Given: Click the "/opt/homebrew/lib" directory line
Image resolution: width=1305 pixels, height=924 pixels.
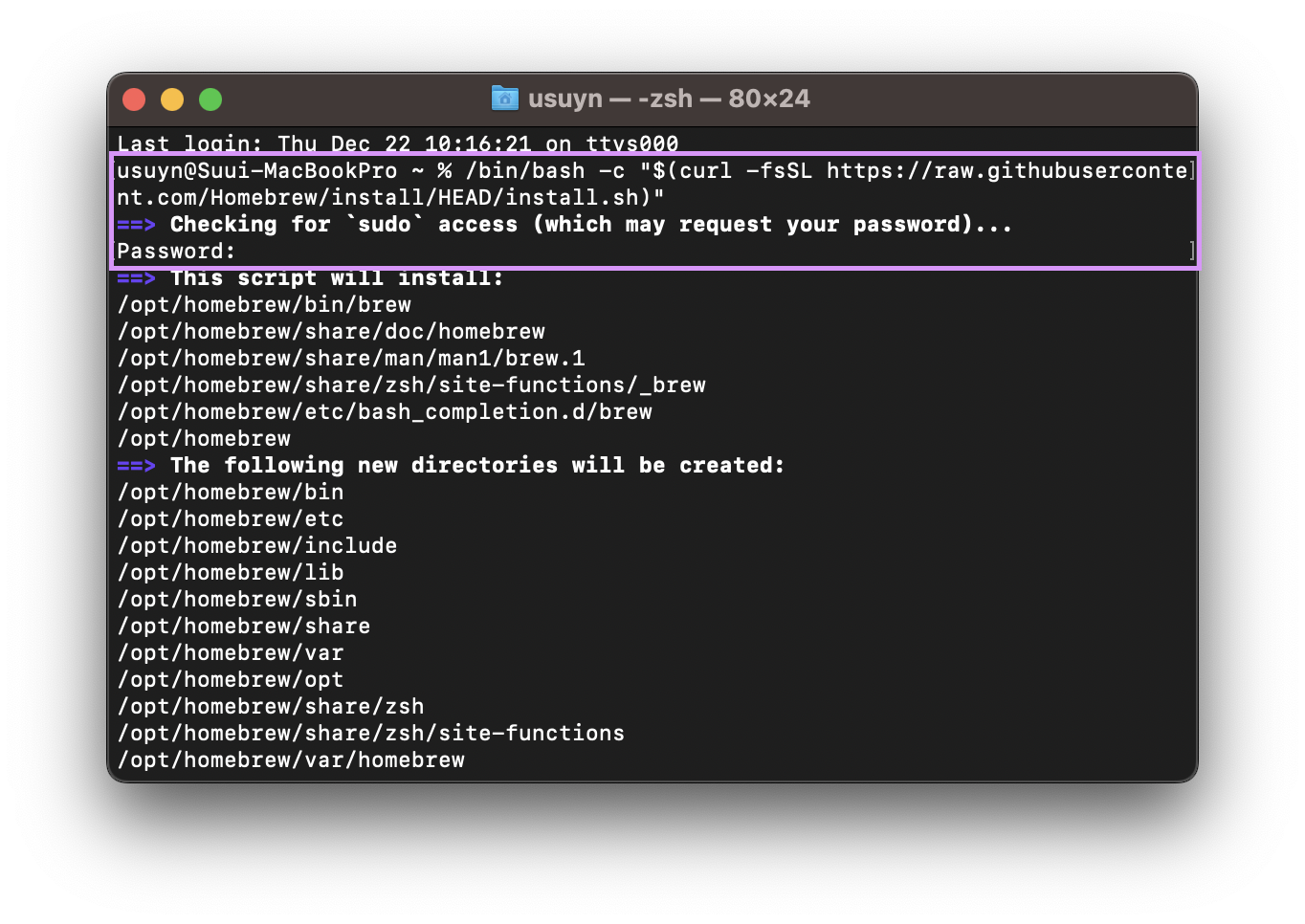Looking at the screenshot, I should [231, 573].
